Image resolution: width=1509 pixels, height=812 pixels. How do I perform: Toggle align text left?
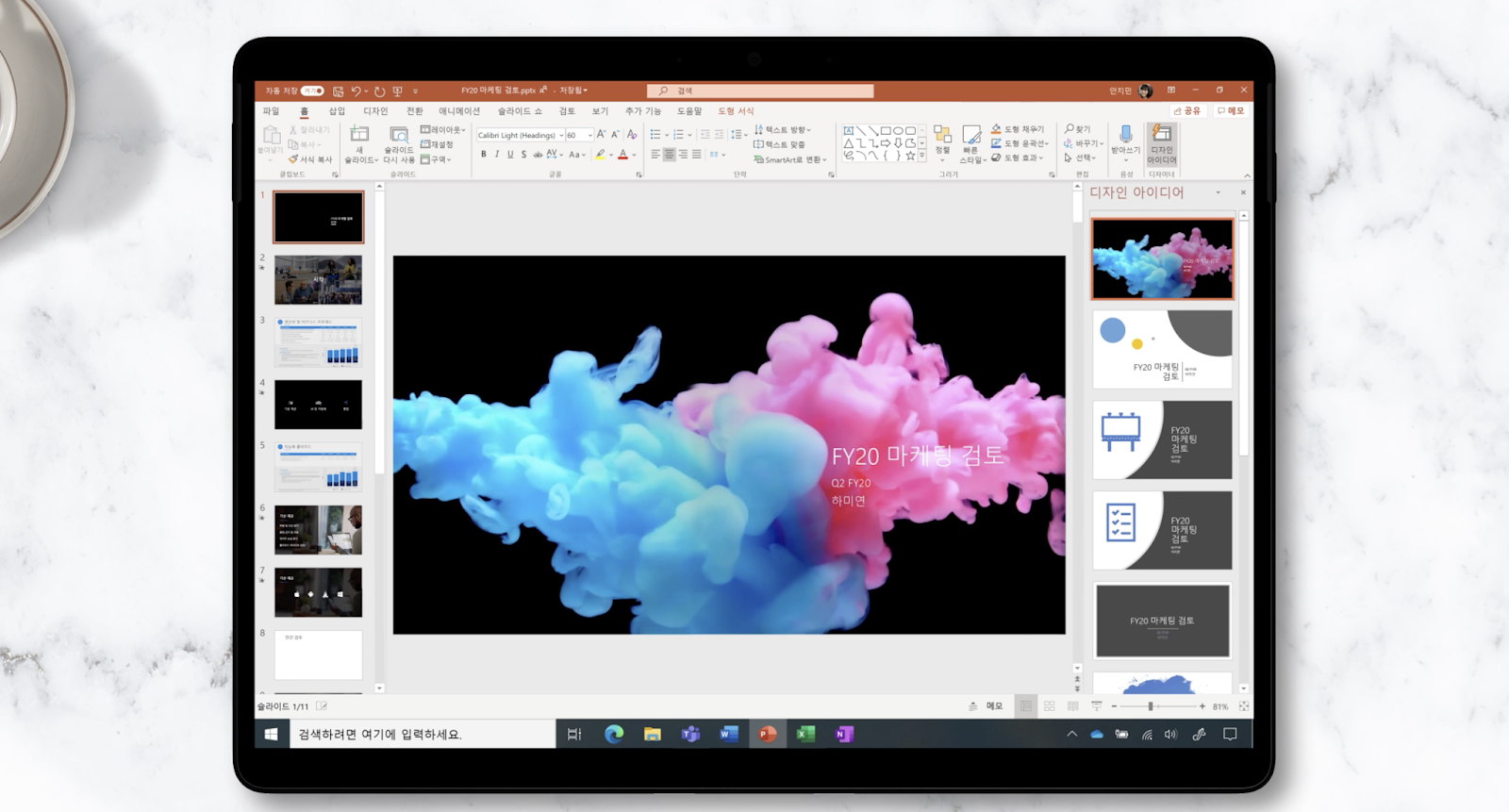coord(655,155)
